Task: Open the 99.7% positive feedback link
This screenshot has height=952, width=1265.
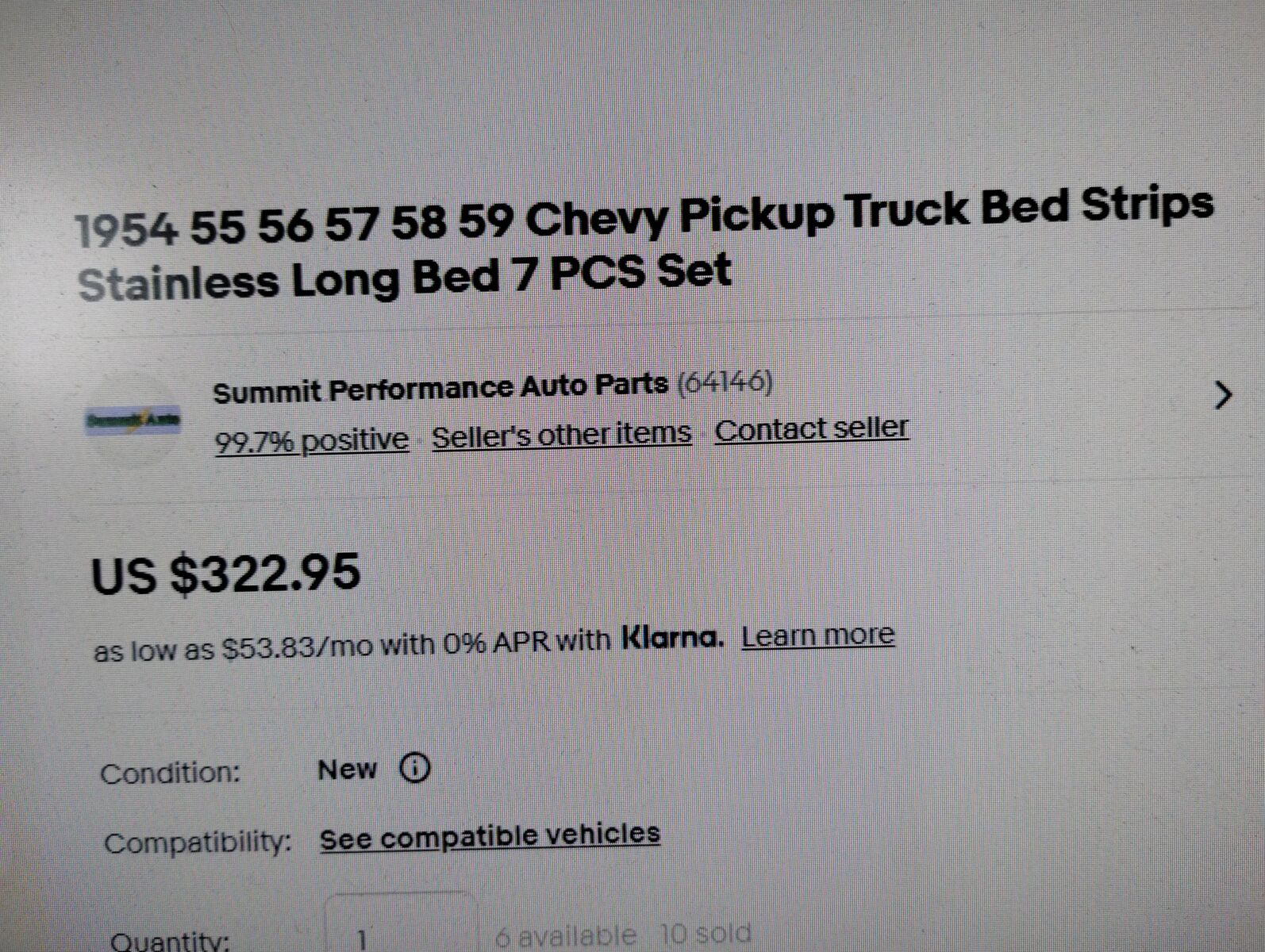Action: 312,440
